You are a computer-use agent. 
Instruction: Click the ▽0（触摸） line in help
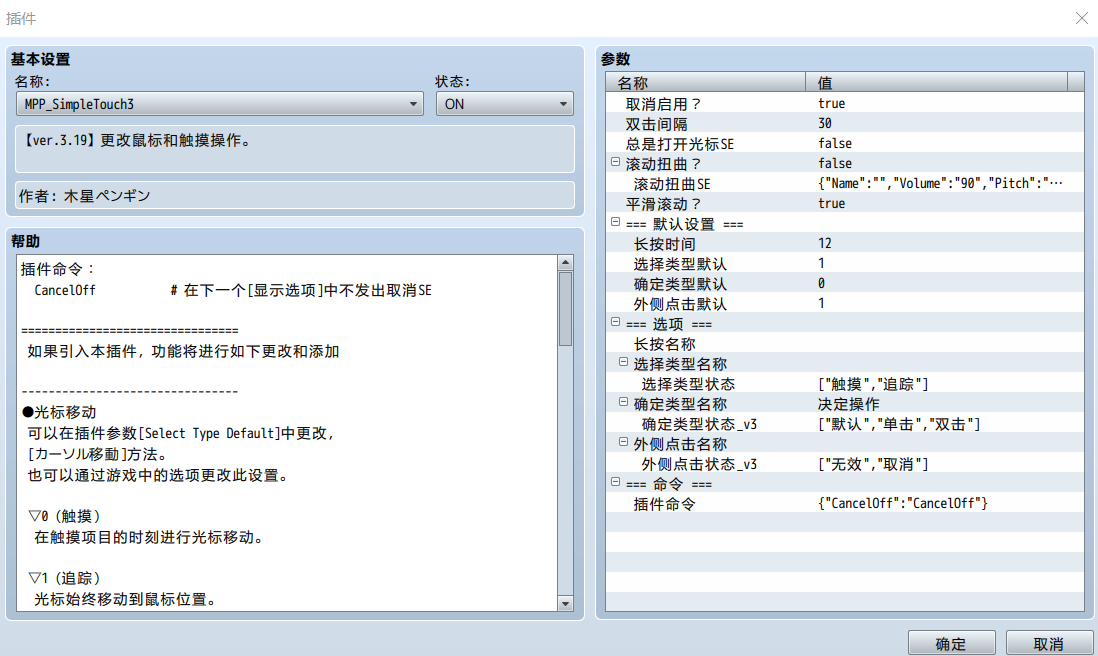pyautogui.click(x=64, y=517)
